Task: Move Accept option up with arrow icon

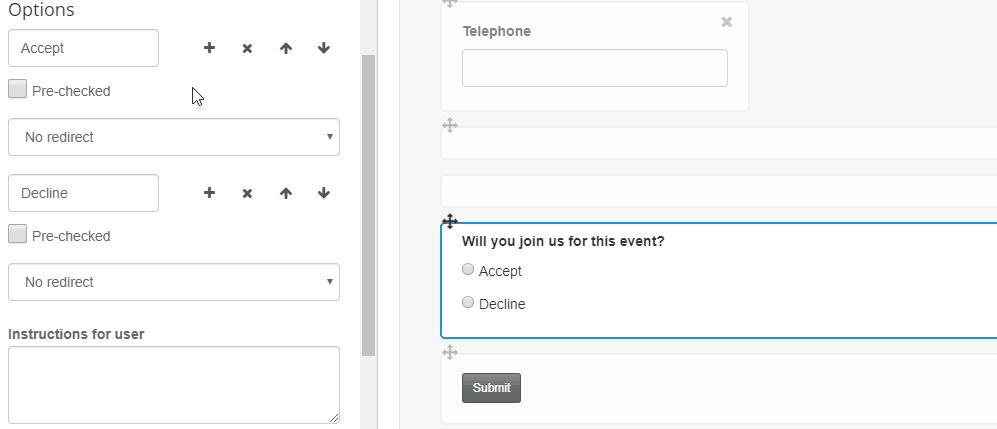Action: click(285, 48)
